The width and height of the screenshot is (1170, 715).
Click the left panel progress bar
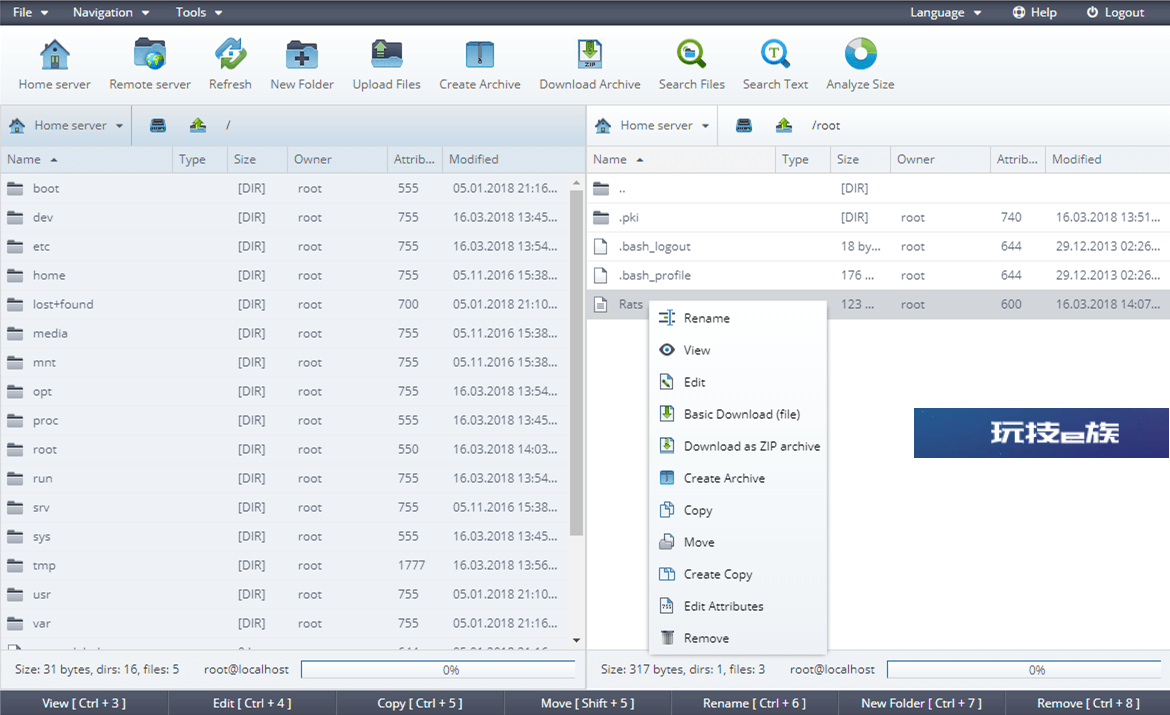tap(438, 669)
